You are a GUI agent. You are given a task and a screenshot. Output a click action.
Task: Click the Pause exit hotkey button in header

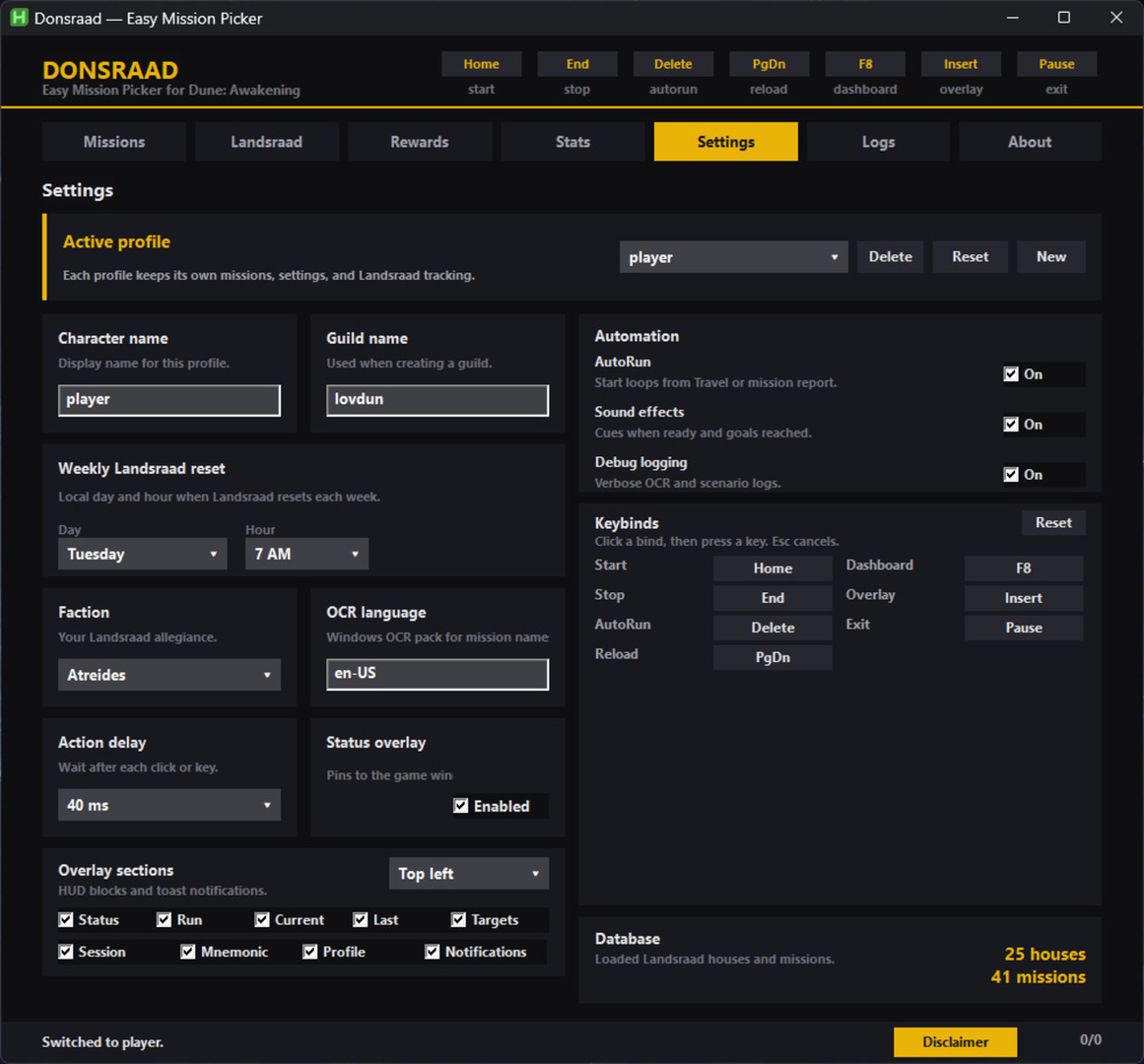coord(1056,64)
